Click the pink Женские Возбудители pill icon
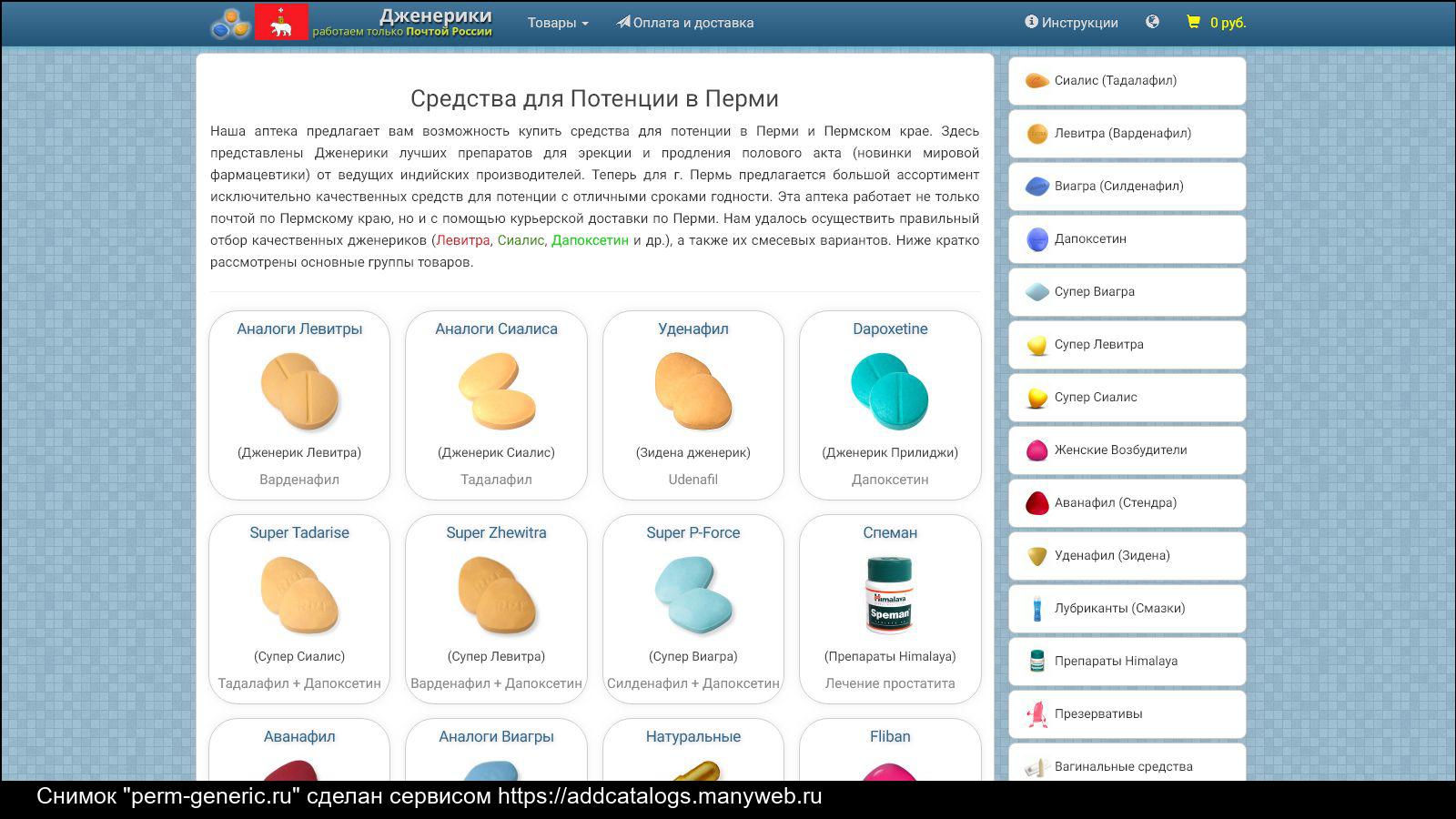Screen dimensions: 1456x819 point(1036,450)
